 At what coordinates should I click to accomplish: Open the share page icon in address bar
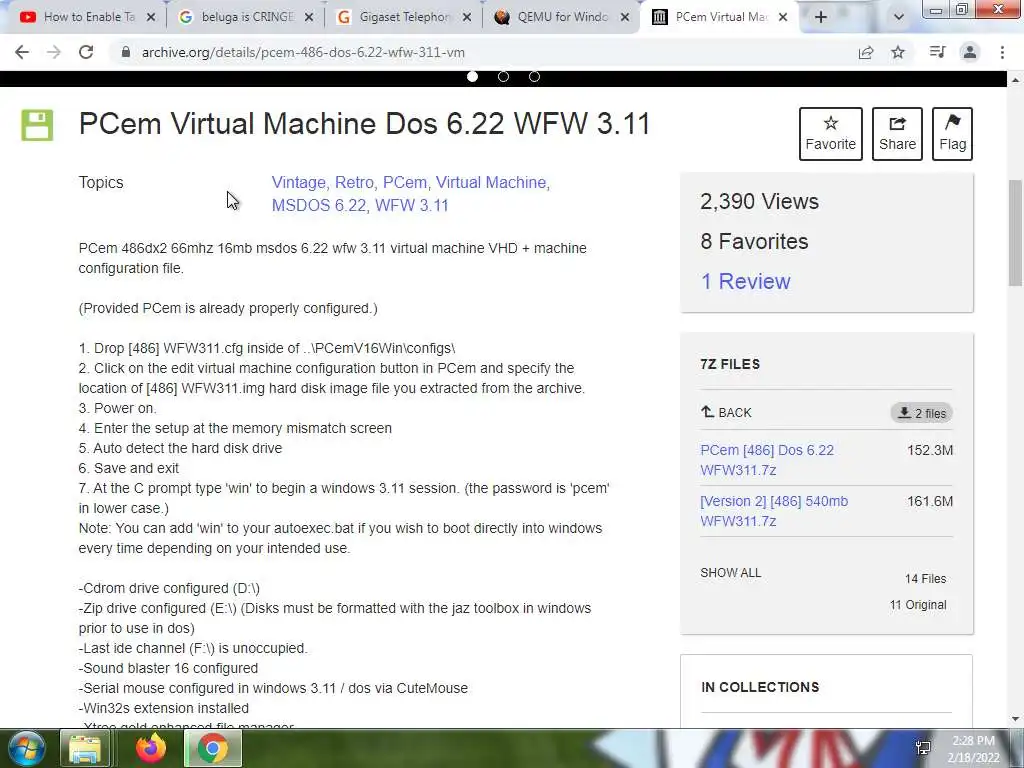[866, 52]
